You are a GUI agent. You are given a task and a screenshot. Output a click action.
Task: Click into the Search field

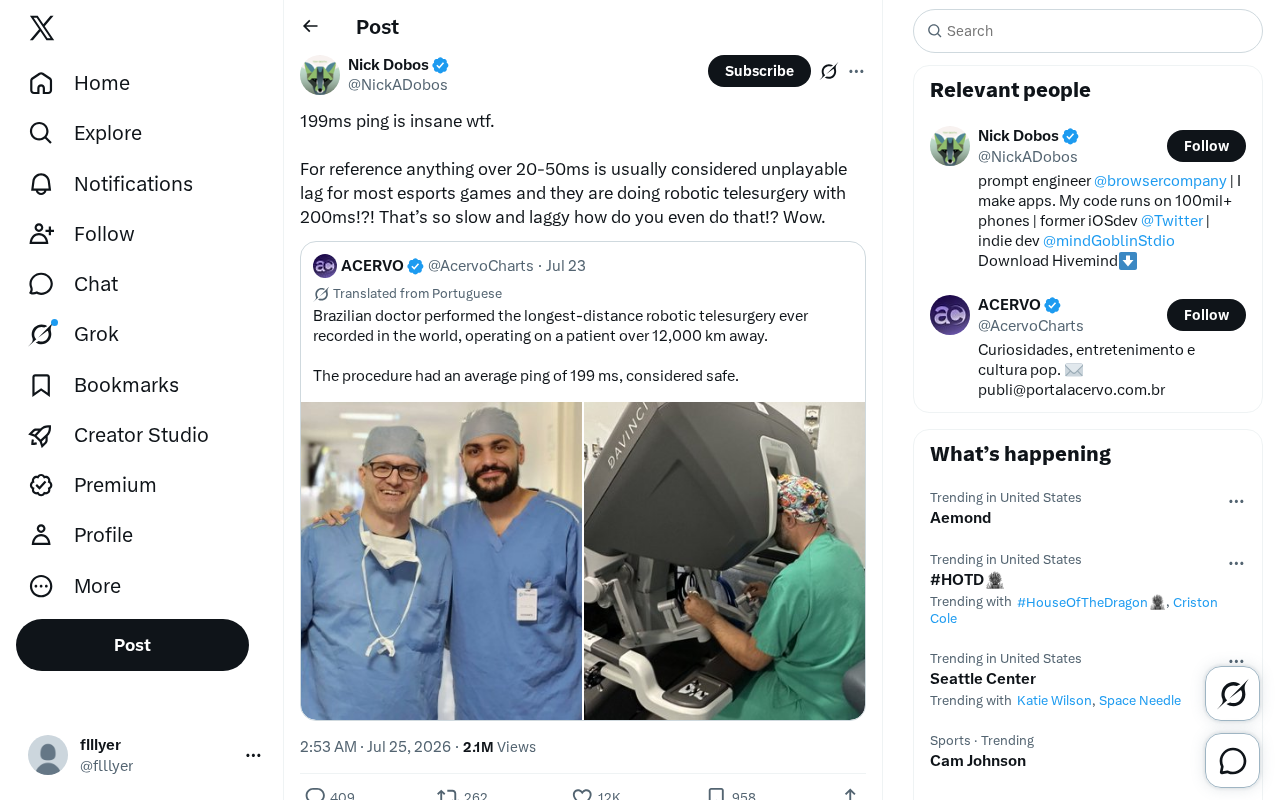click(x=1088, y=31)
